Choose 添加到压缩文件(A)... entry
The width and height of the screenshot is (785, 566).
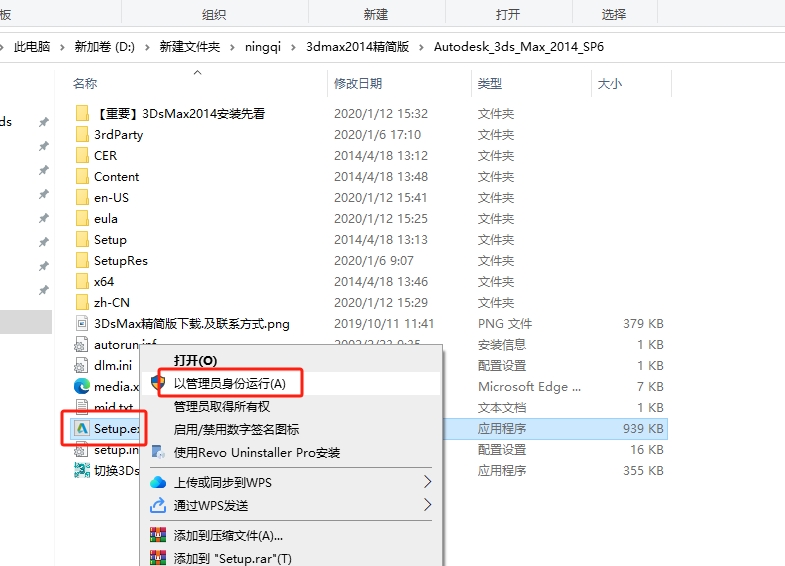point(228,535)
